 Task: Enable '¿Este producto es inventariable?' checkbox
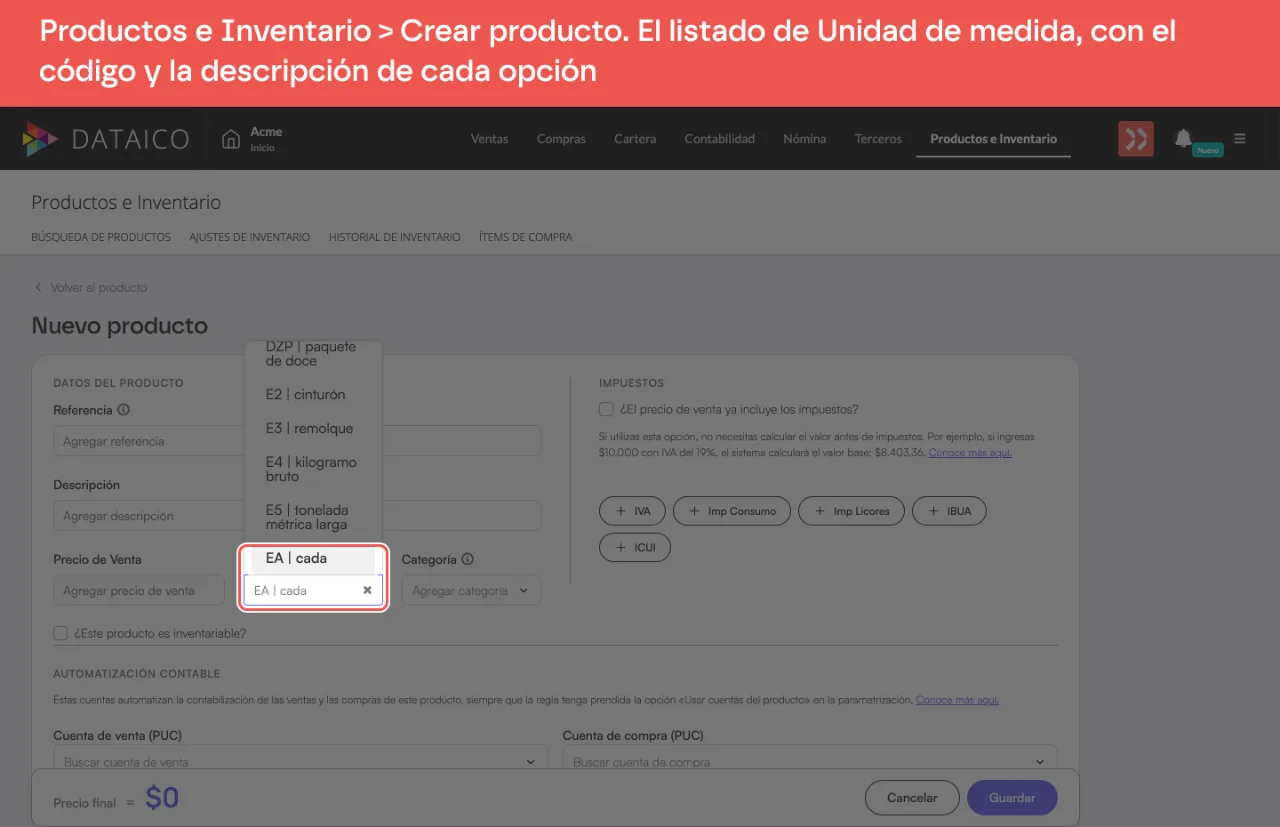(61, 633)
